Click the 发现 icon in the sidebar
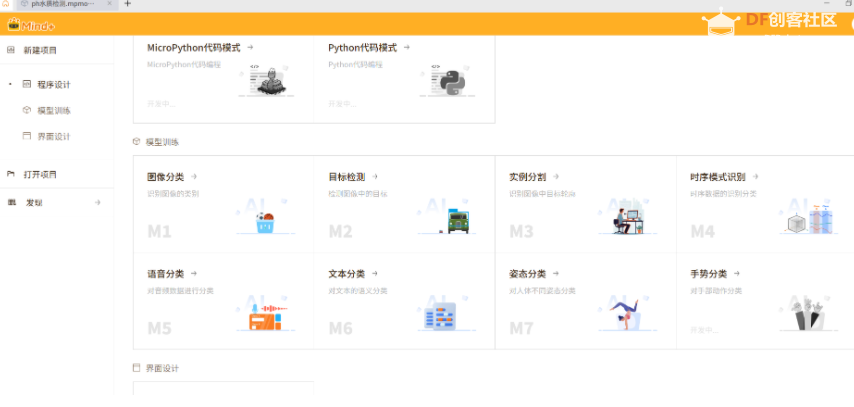Viewport: 854px width, 407px height. pos(11,202)
